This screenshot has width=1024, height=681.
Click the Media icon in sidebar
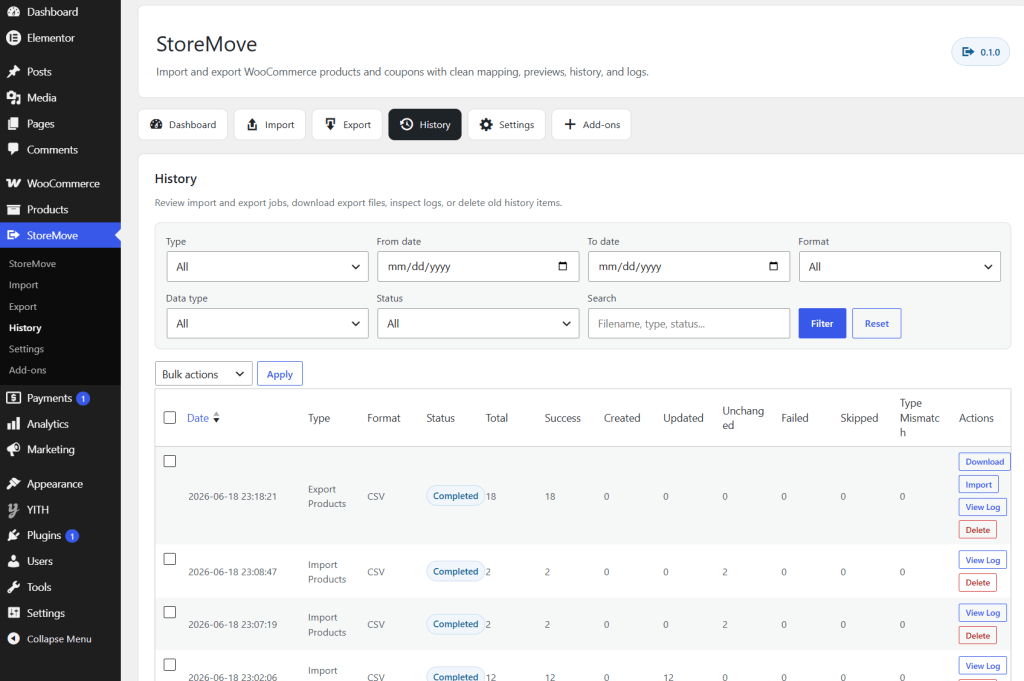[x=13, y=98]
